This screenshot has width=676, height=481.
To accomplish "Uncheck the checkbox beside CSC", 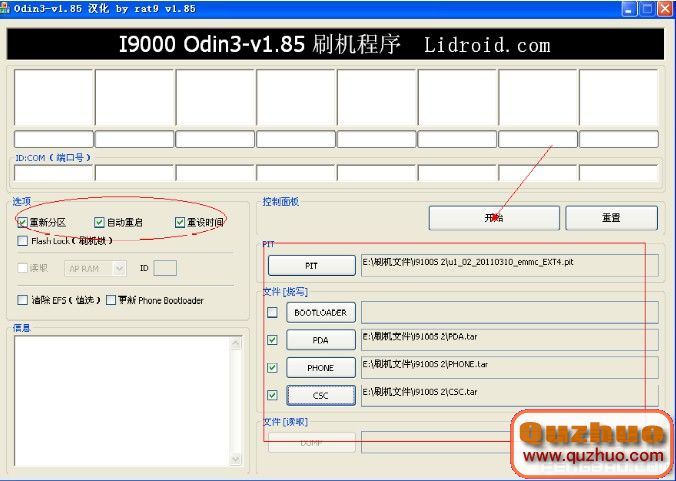I will point(272,395).
